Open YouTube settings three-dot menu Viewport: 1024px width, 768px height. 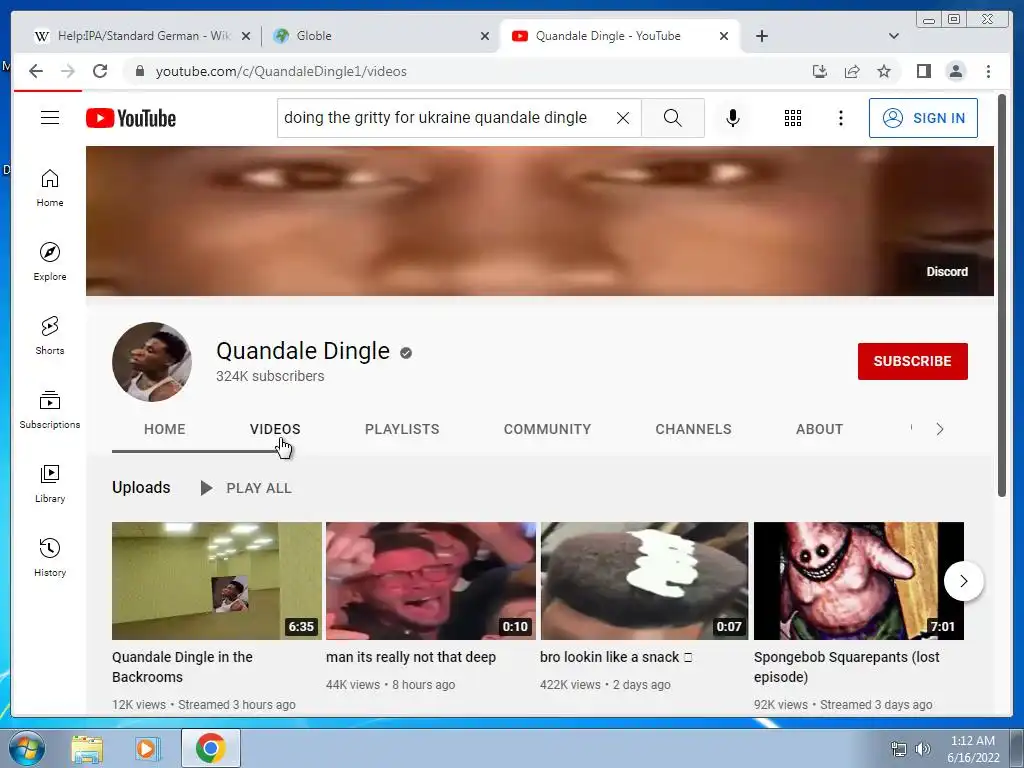(x=840, y=118)
